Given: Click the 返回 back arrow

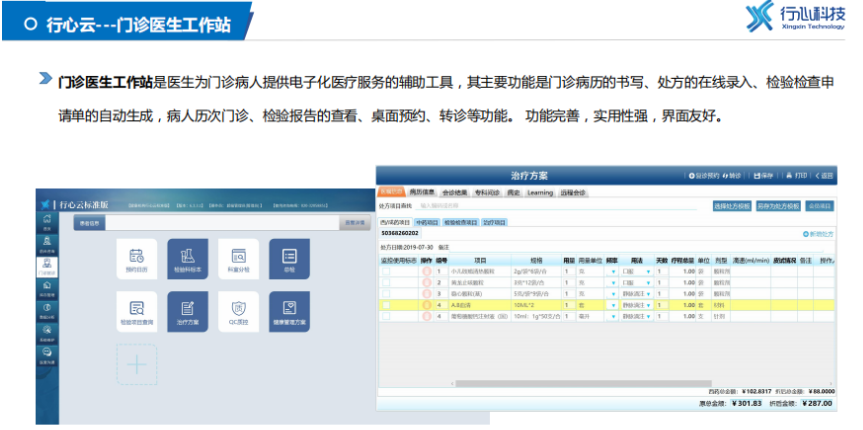Looking at the screenshot, I should [x=818, y=176].
